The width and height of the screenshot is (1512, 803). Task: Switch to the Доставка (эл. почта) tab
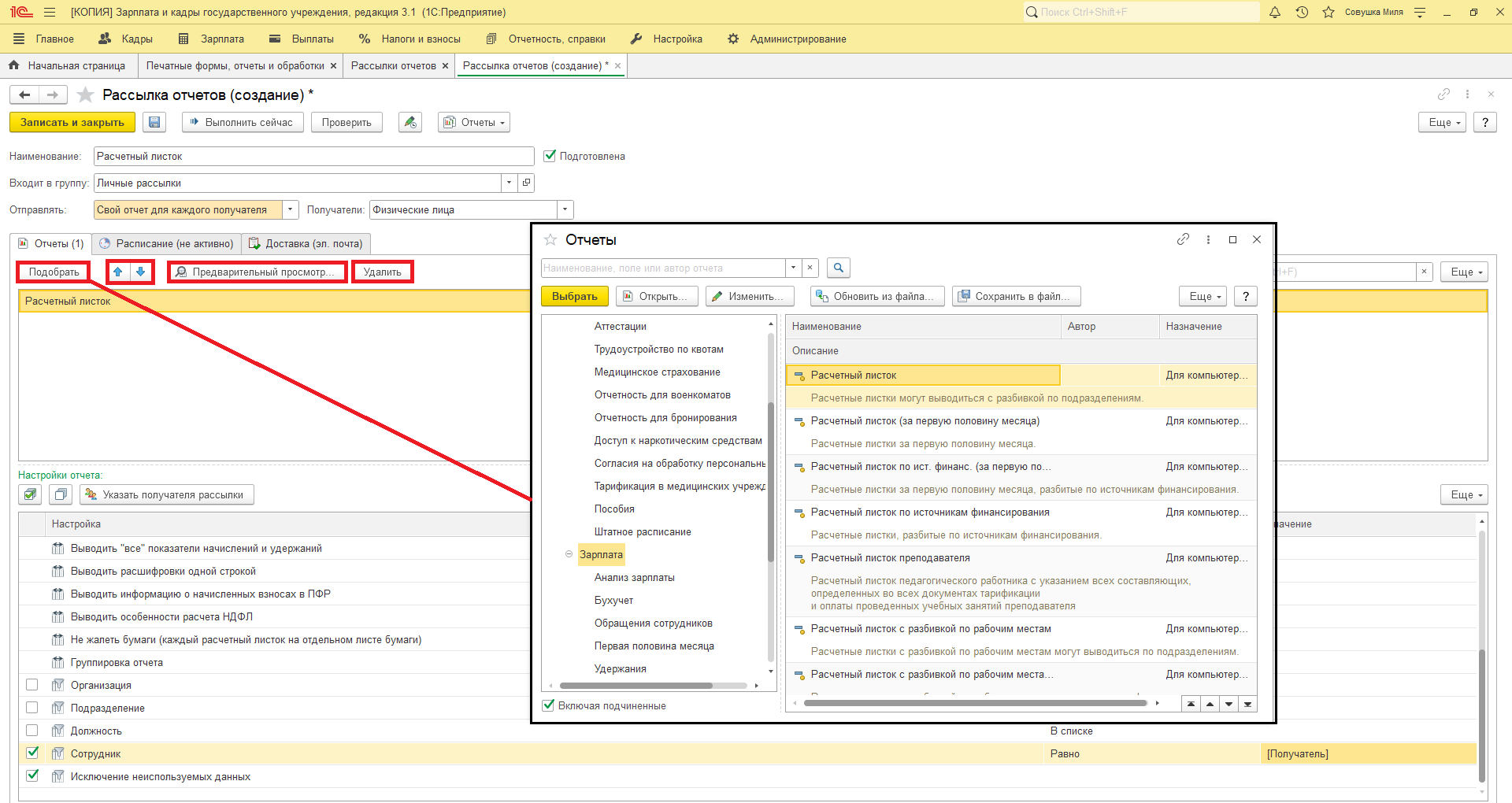pos(306,243)
